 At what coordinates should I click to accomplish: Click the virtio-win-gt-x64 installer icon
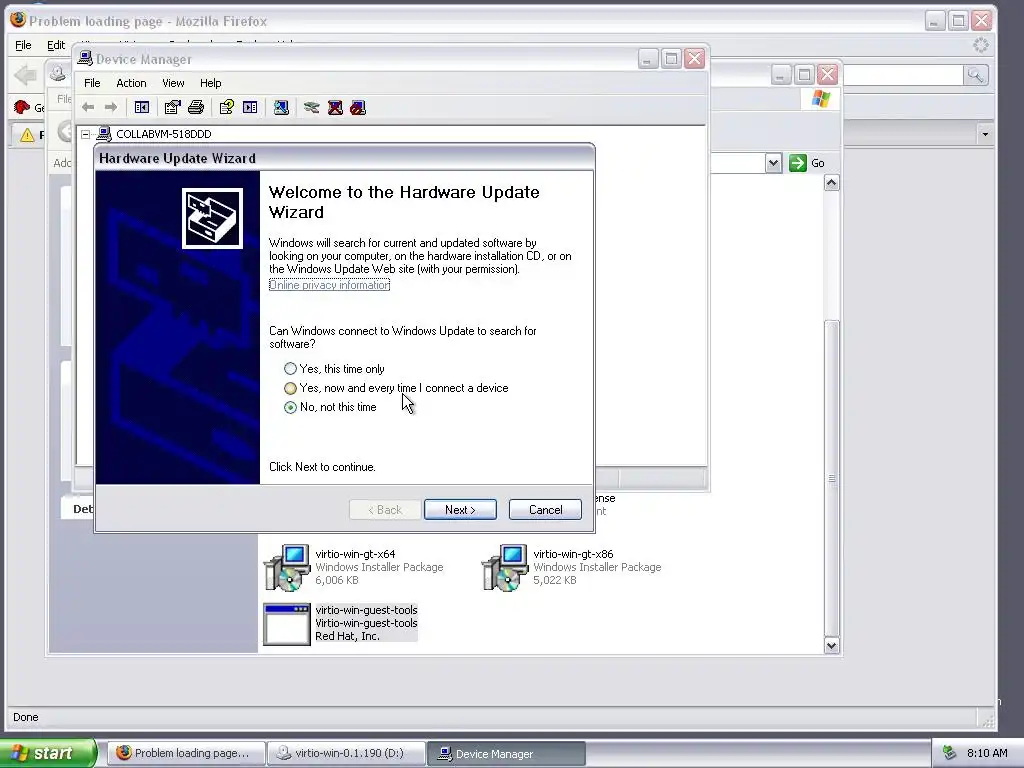[x=287, y=568]
